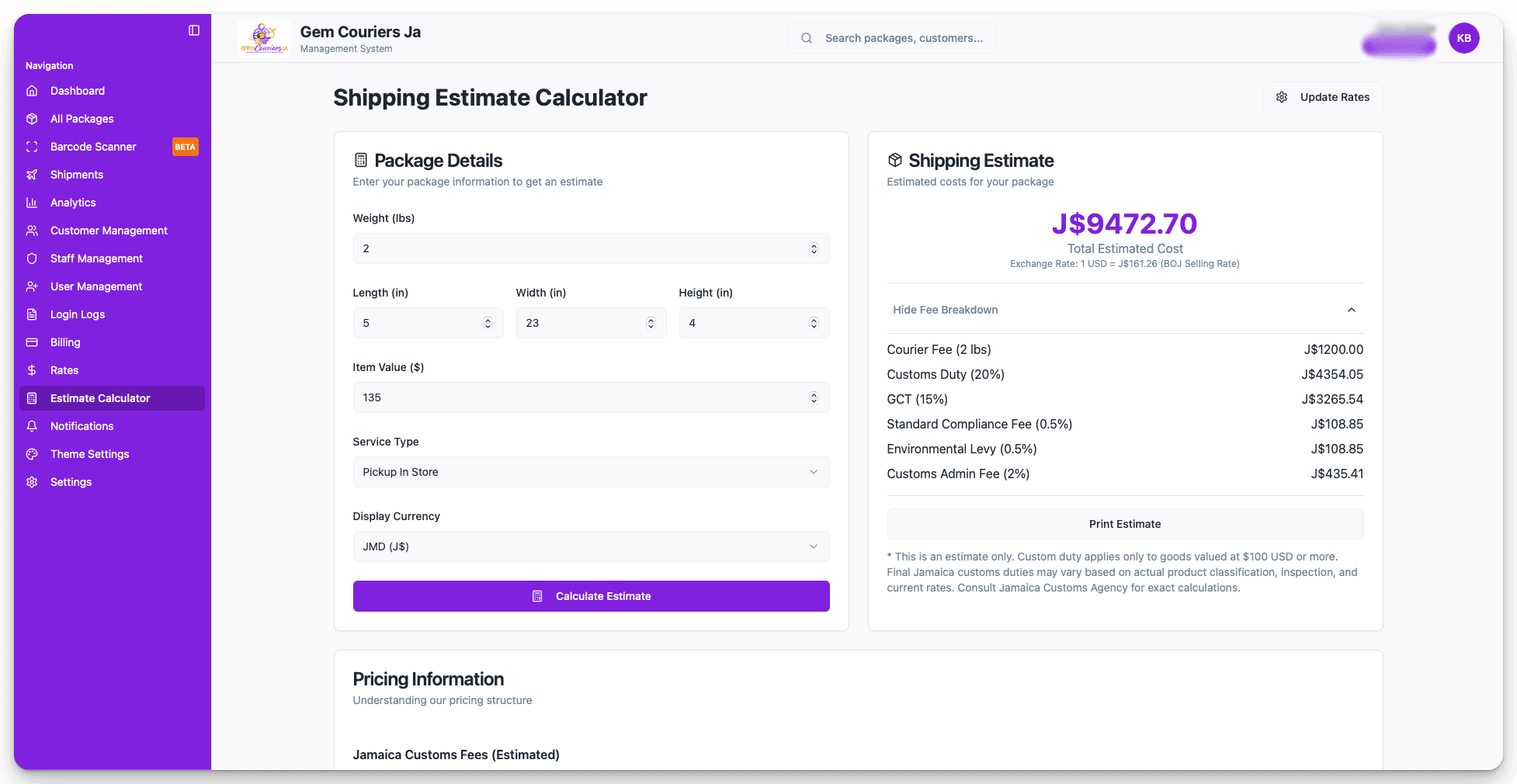Open the Shipments section

pyautogui.click(x=76, y=175)
